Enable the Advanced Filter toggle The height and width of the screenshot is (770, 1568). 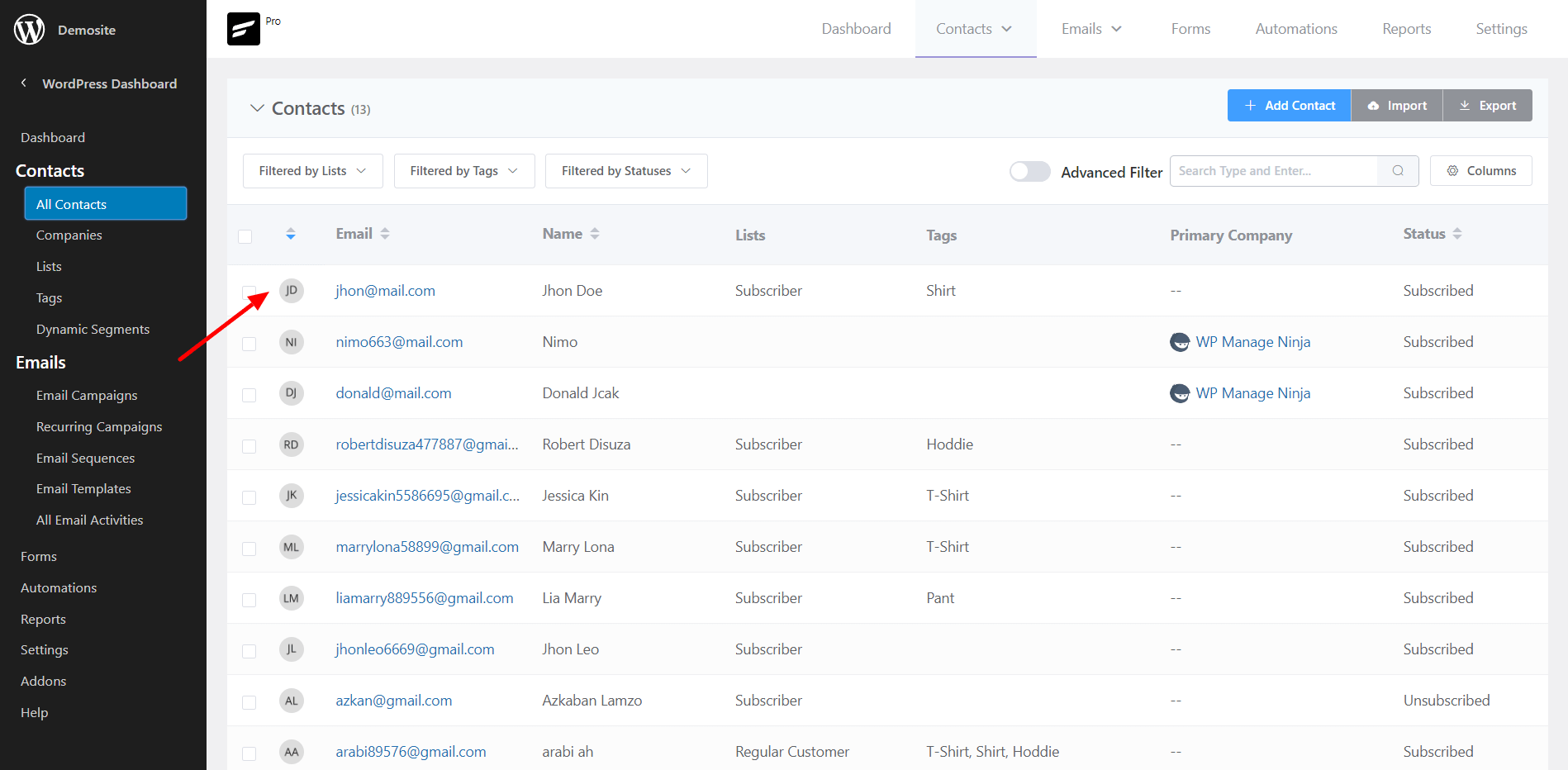(1029, 171)
